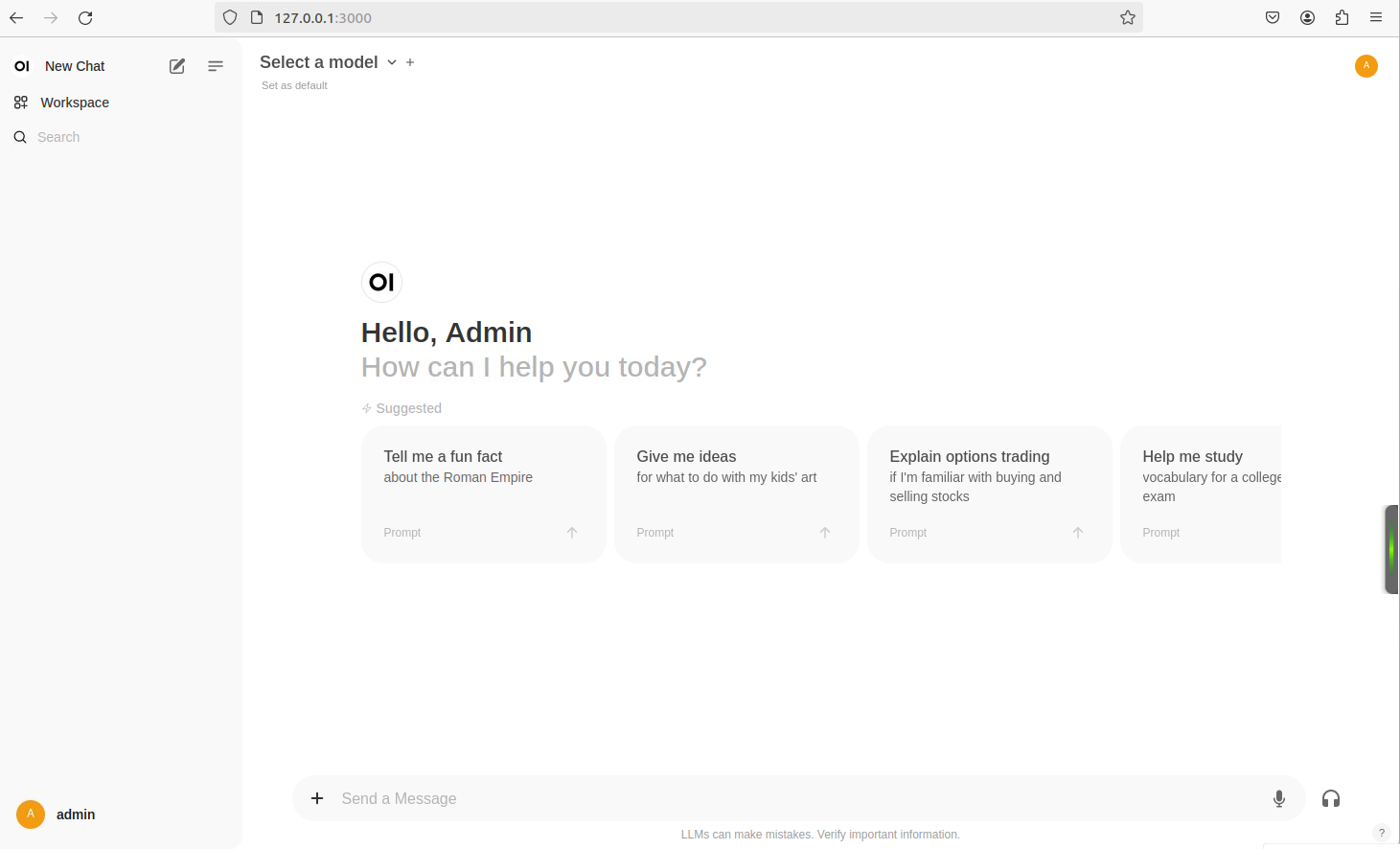Click the new chat pencil icon
The height and width of the screenshot is (849, 1400).
(x=177, y=66)
